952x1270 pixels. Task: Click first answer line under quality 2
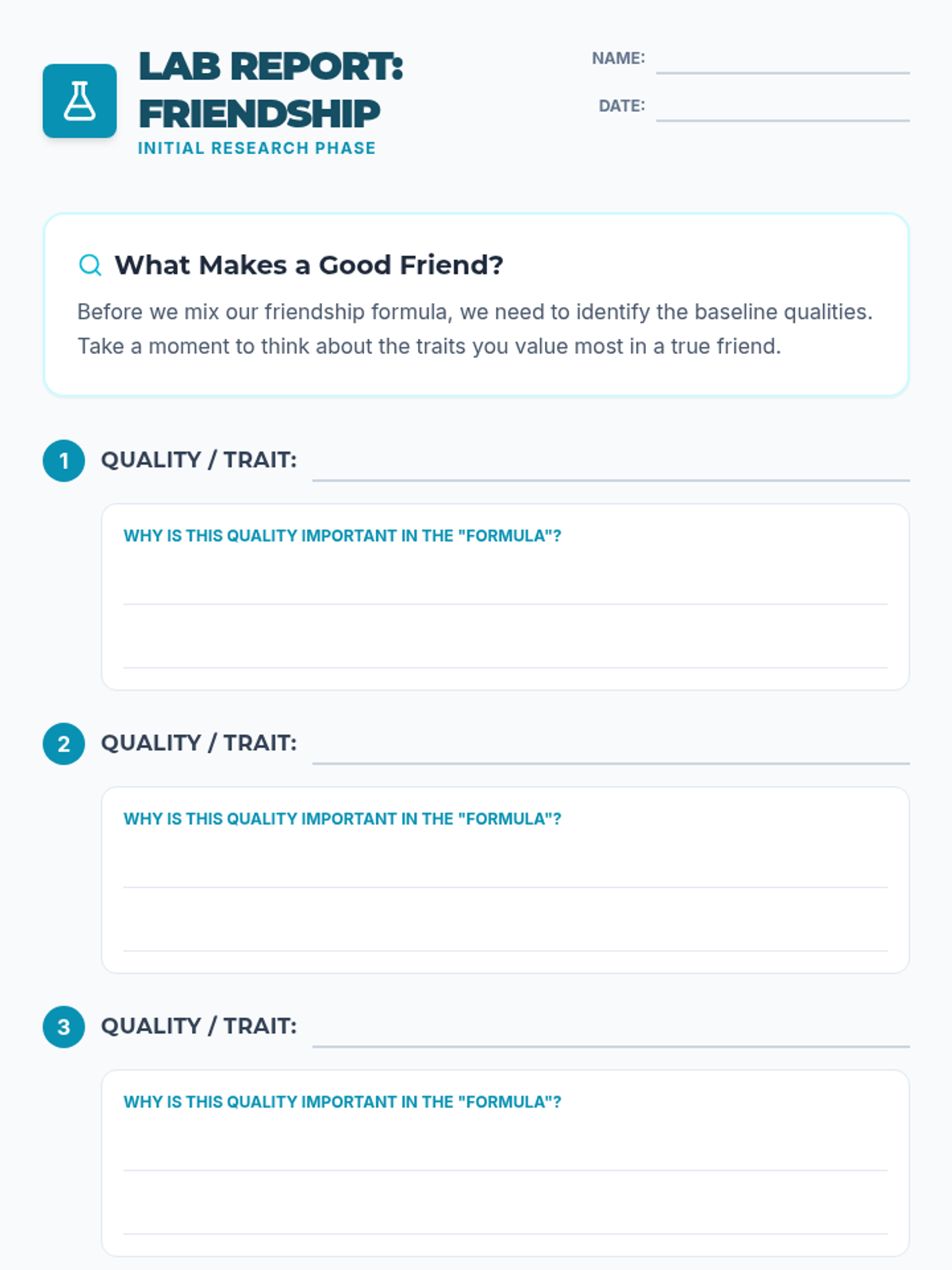pos(505,872)
